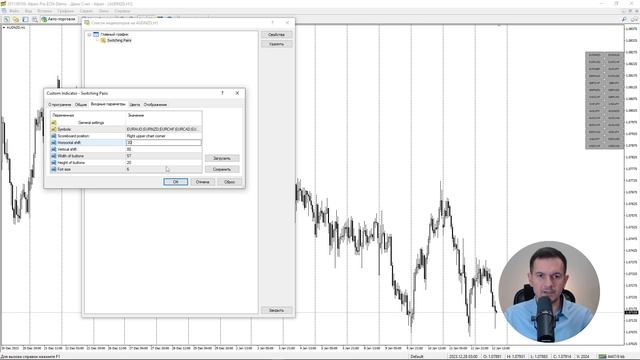This screenshot has width=640, height=360.
Task: Switch to the О программе tab
Action: click(x=60, y=105)
